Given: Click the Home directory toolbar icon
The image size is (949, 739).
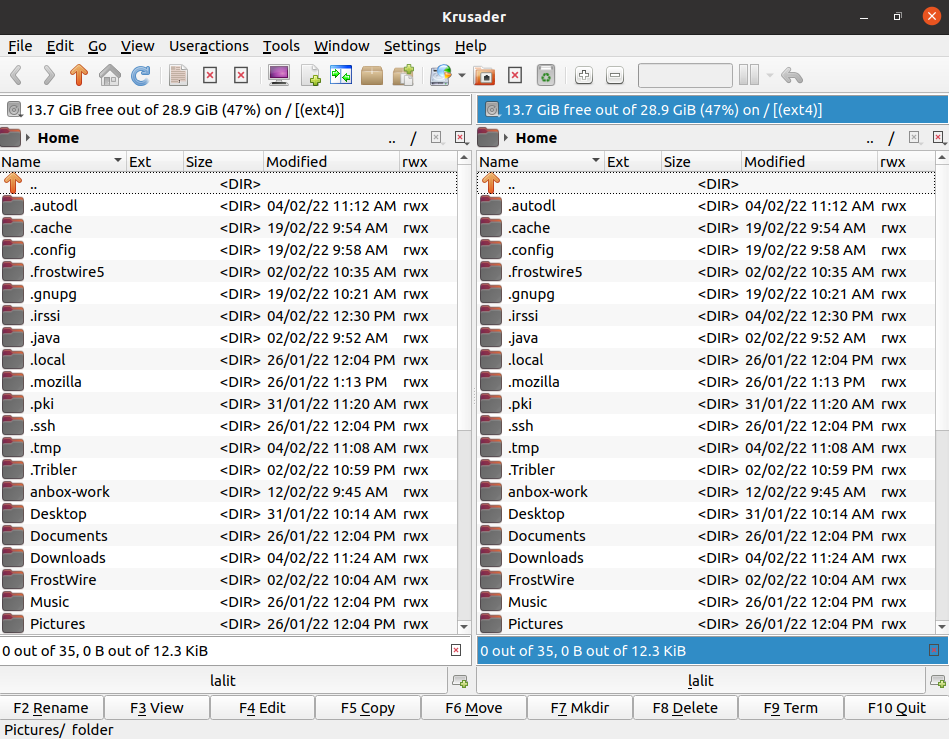Looking at the screenshot, I should click(x=110, y=75).
